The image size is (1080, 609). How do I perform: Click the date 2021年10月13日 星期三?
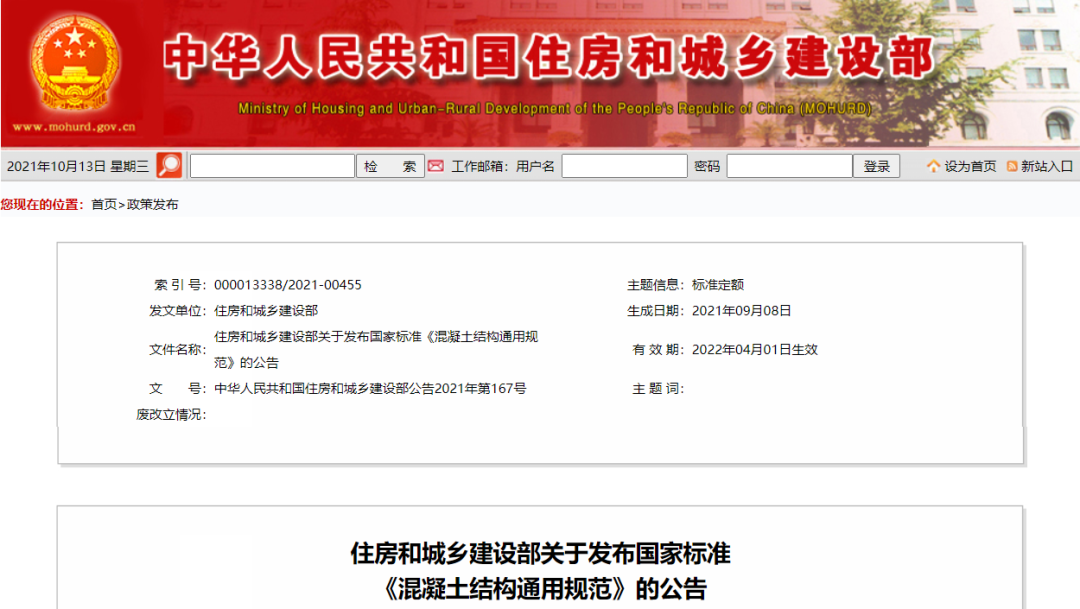pyautogui.click(x=78, y=166)
